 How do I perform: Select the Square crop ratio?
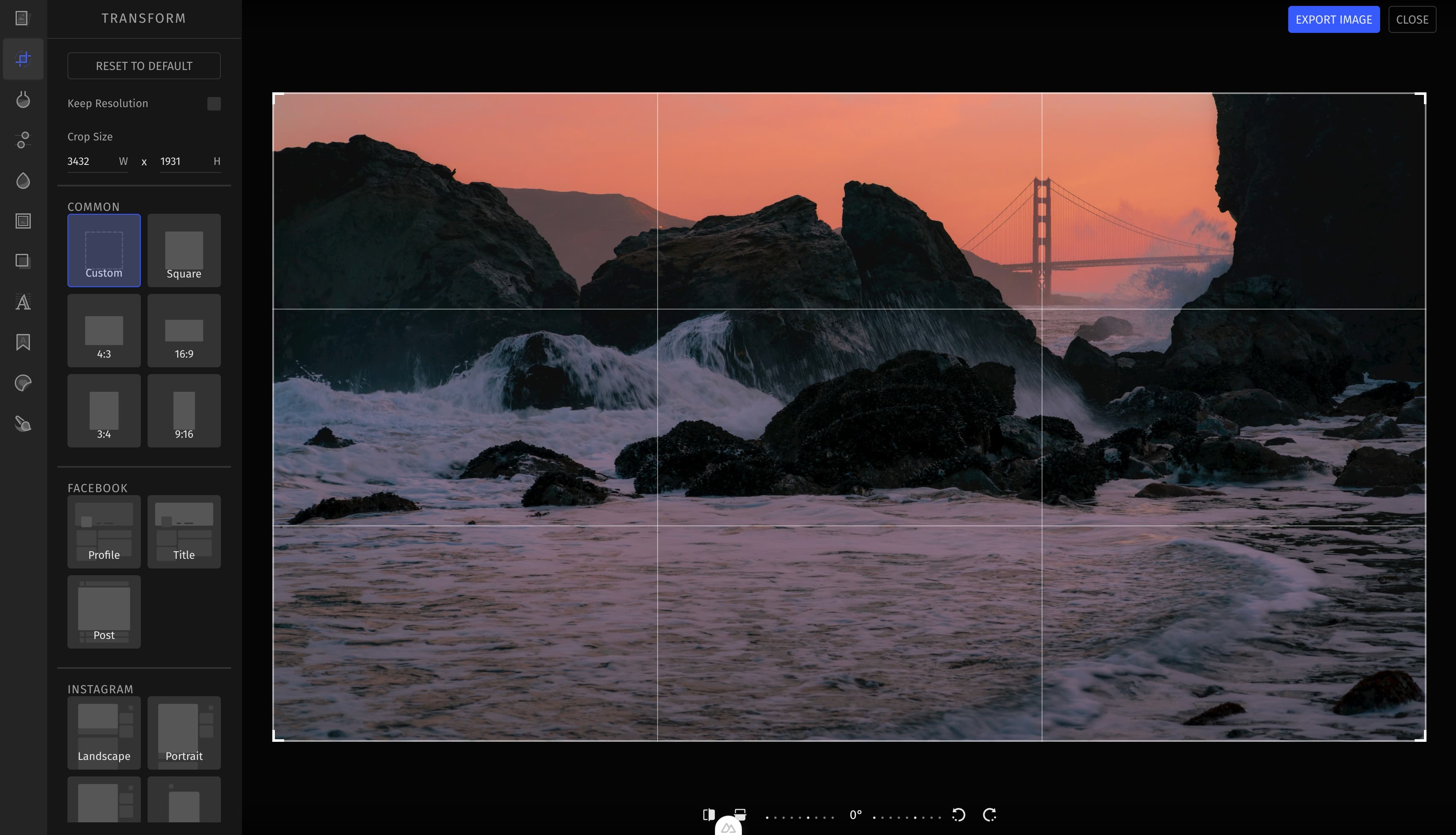pyautogui.click(x=184, y=250)
